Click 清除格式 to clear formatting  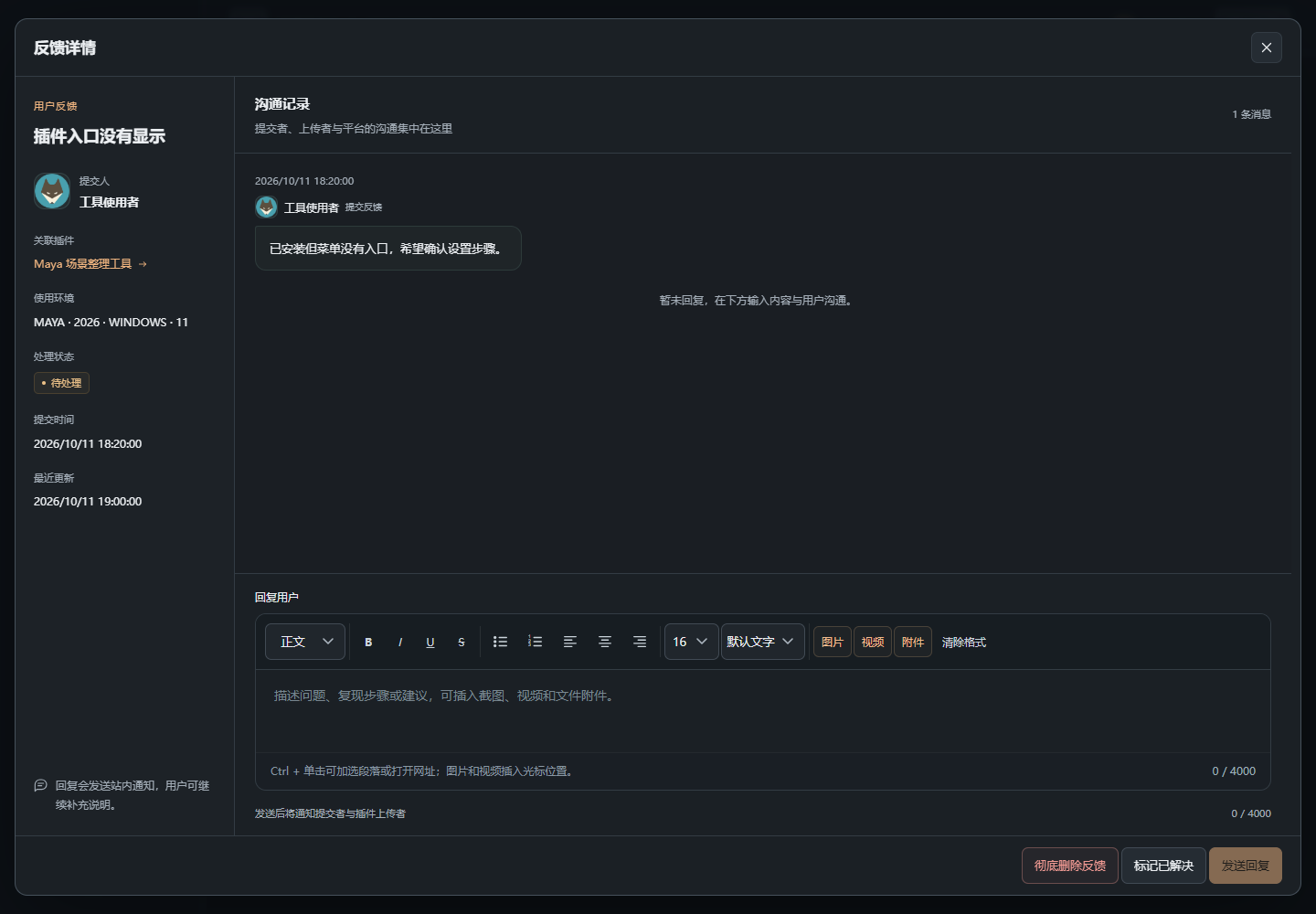[x=964, y=642]
